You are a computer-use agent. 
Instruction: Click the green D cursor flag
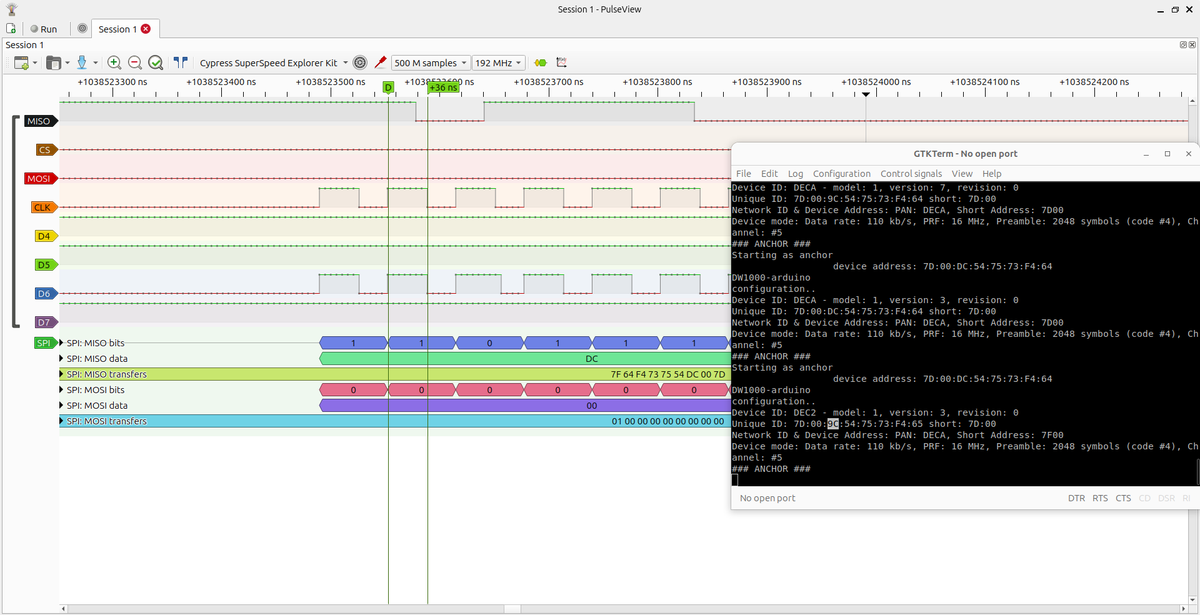coord(388,88)
